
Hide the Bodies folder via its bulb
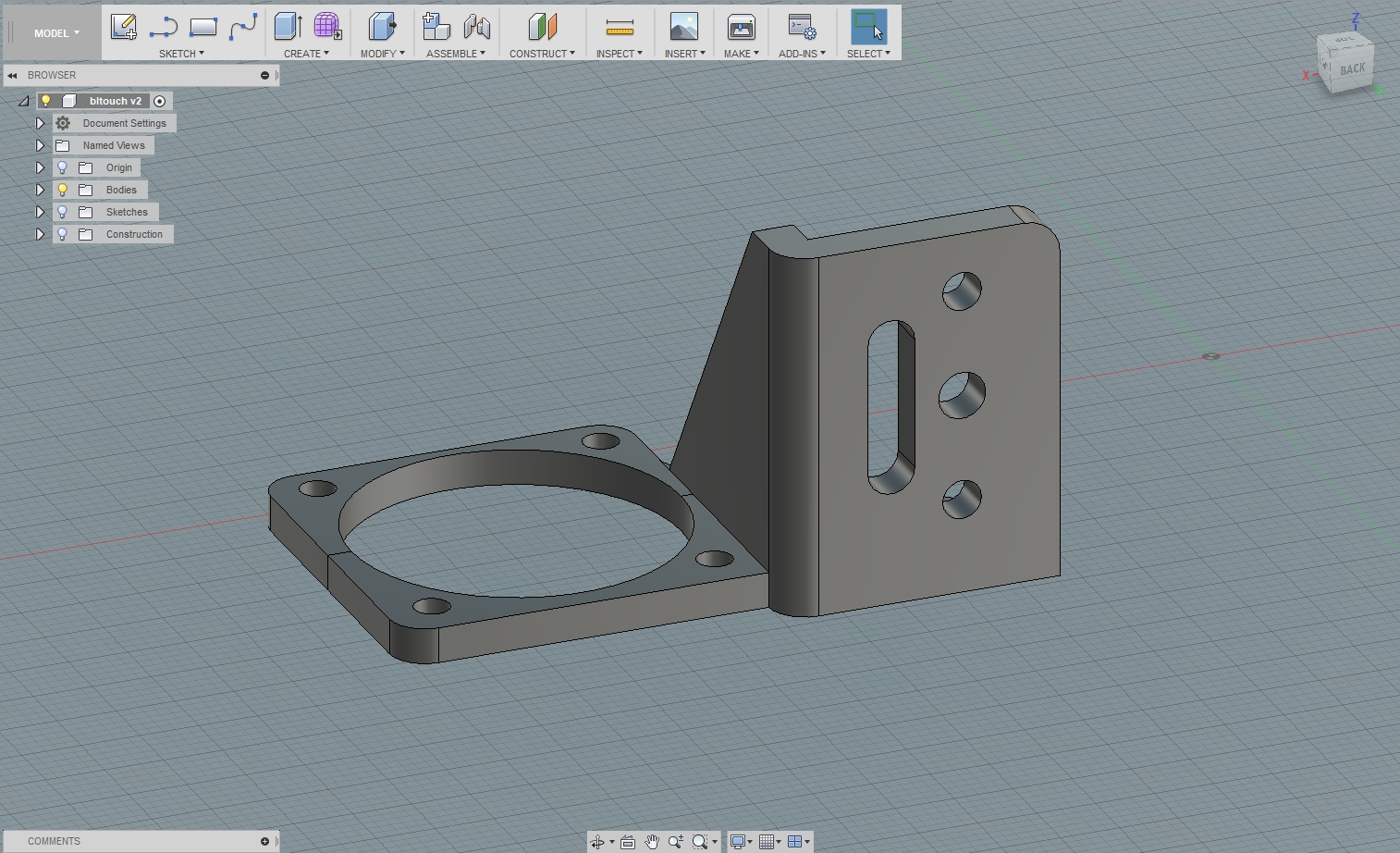(x=63, y=190)
